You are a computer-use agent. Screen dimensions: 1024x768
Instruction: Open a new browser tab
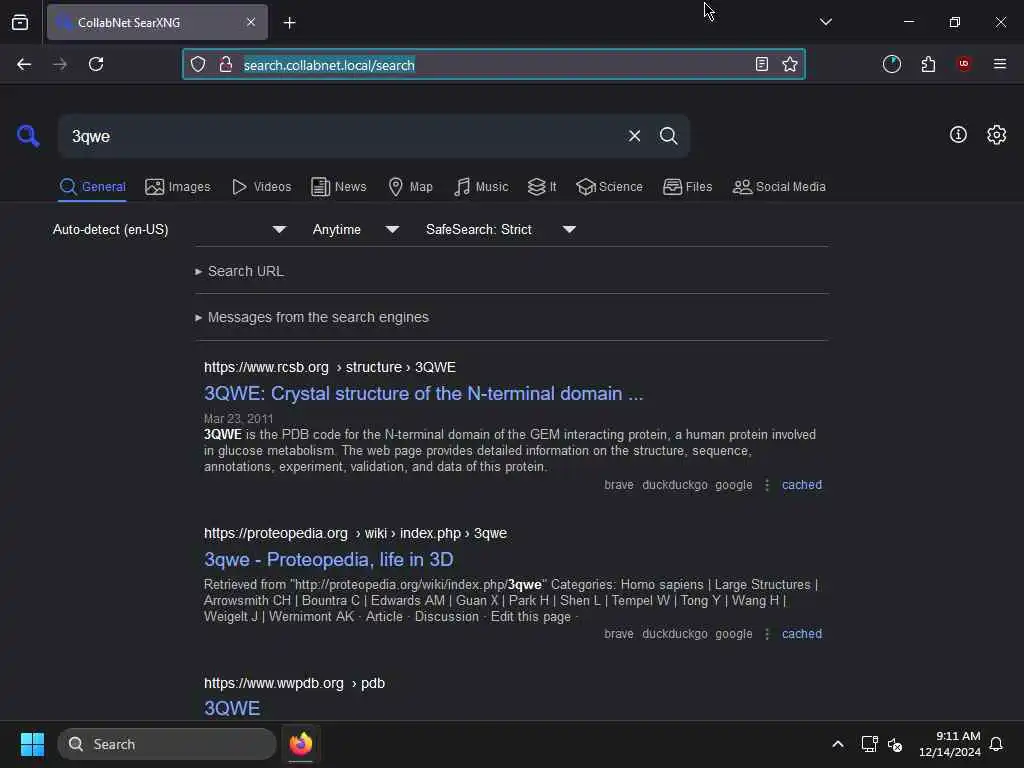click(x=289, y=23)
